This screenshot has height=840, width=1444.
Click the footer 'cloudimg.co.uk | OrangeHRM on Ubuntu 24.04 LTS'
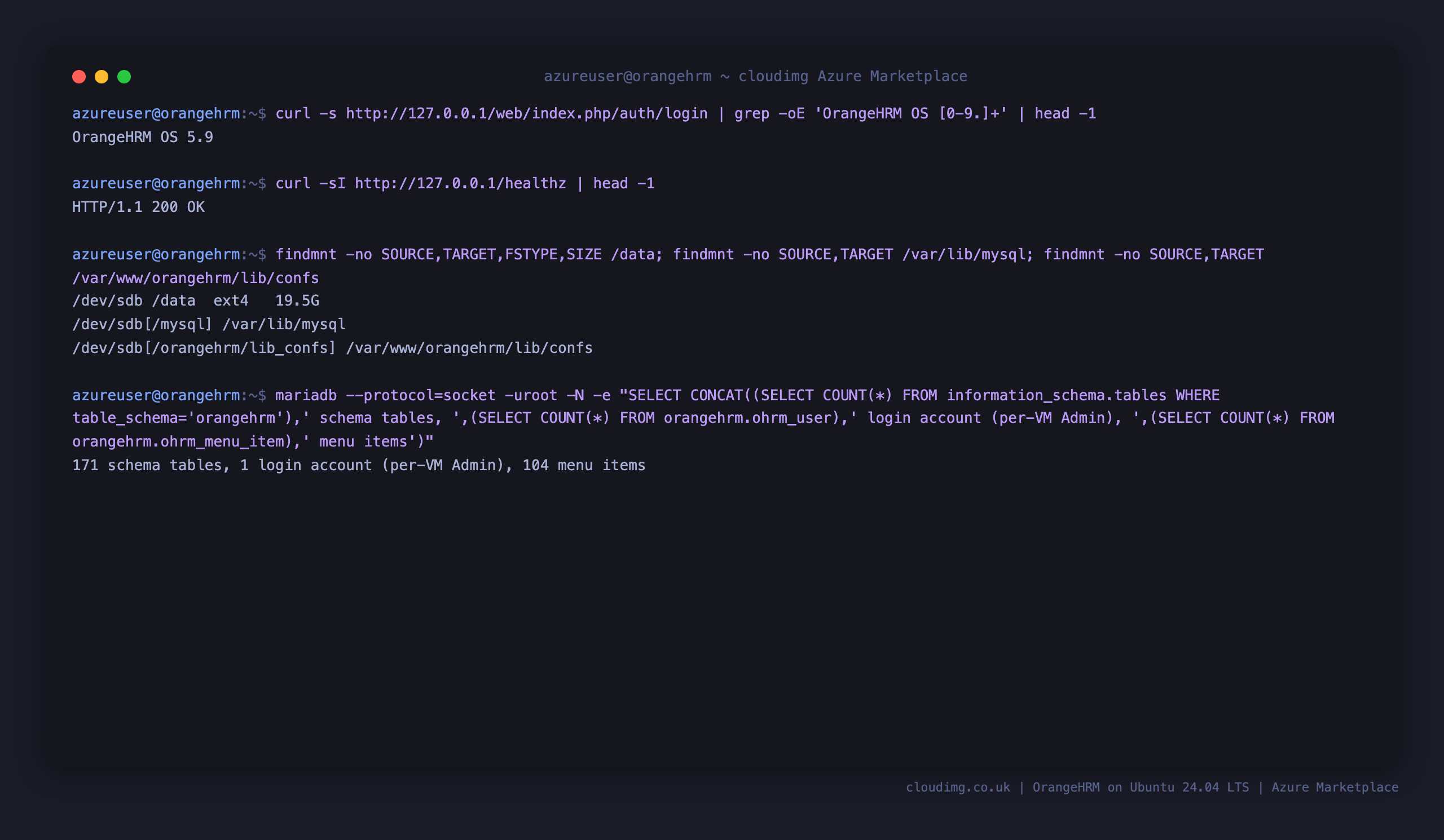click(1077, 788)
